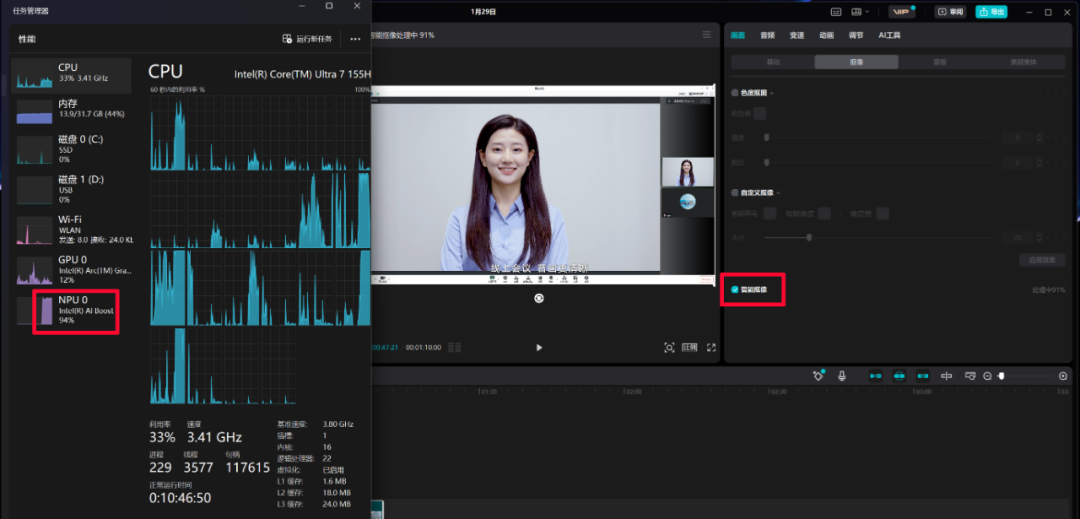The height and width of the screenshot is (519, 1080).
Task: Play the video in preview player
Action: pos(539,348)
